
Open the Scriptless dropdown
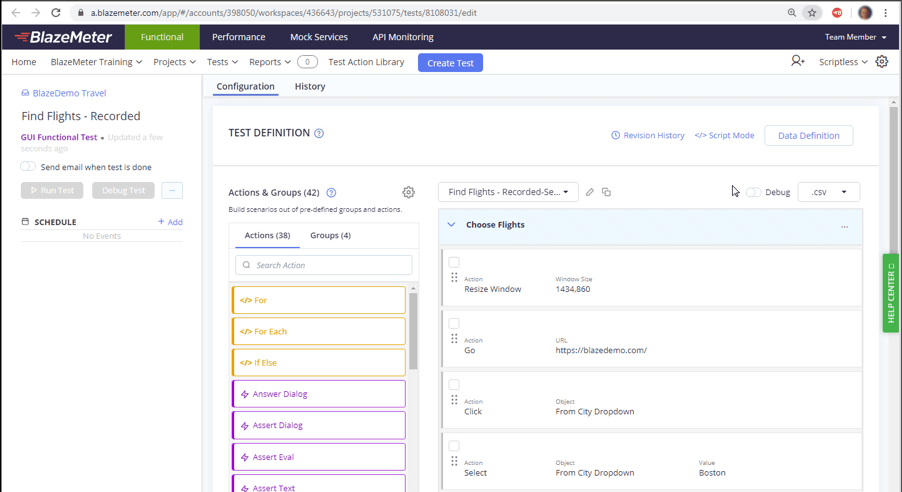(843, 62)
